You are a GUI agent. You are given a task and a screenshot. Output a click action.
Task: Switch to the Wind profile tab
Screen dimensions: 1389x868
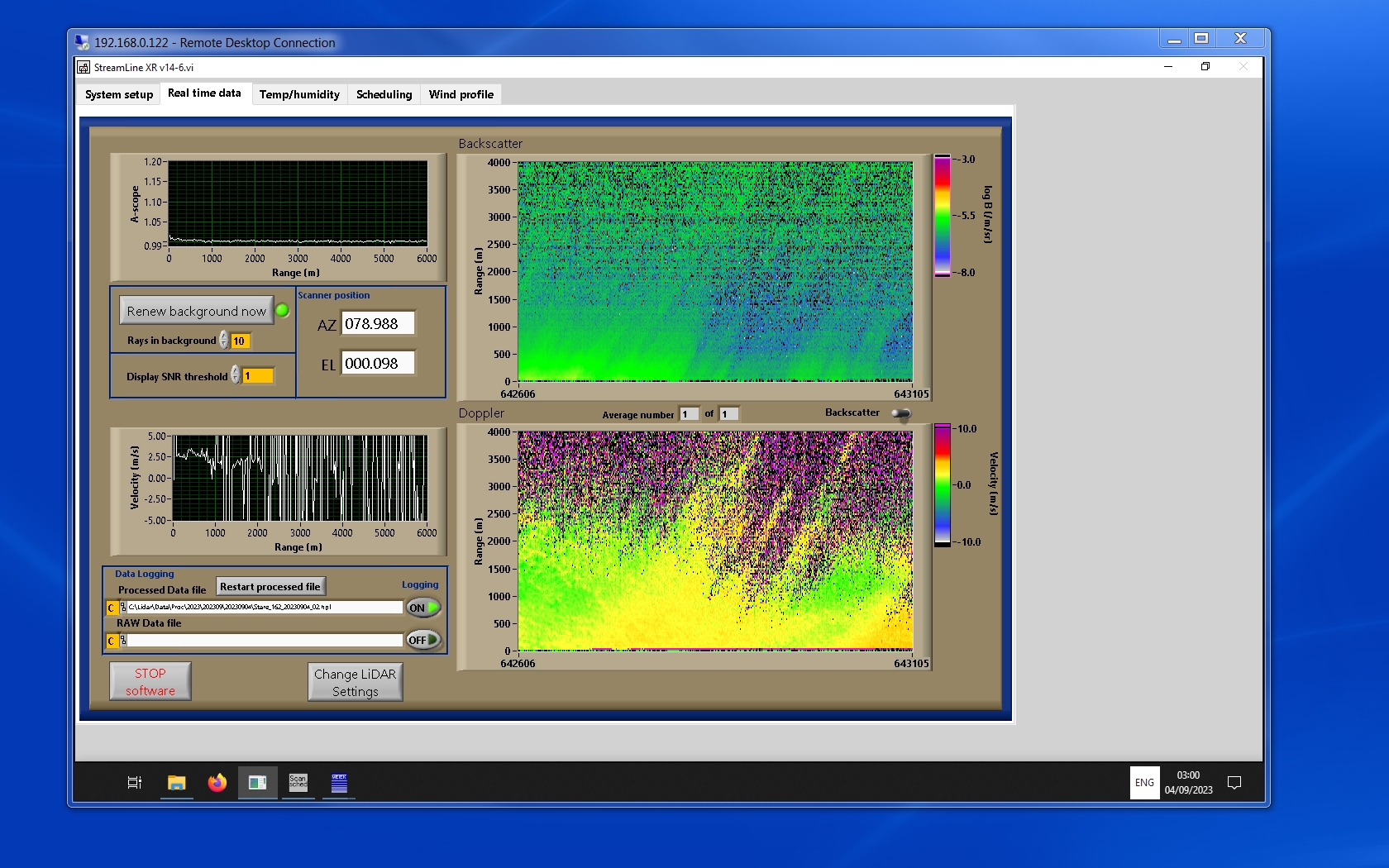click(461, 94)
